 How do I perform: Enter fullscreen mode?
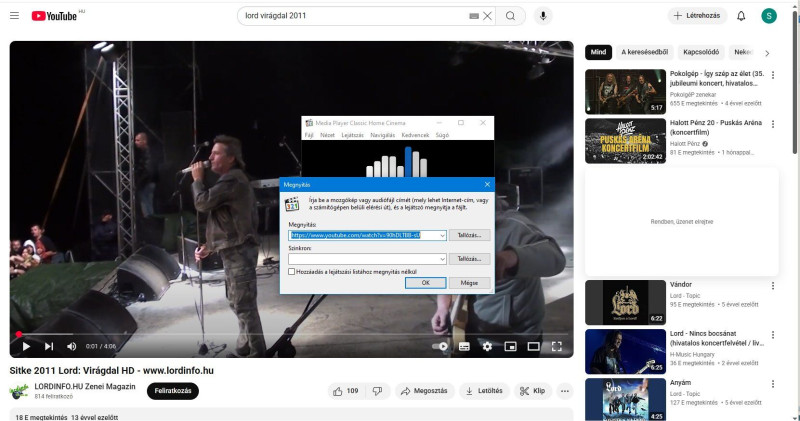557,346
